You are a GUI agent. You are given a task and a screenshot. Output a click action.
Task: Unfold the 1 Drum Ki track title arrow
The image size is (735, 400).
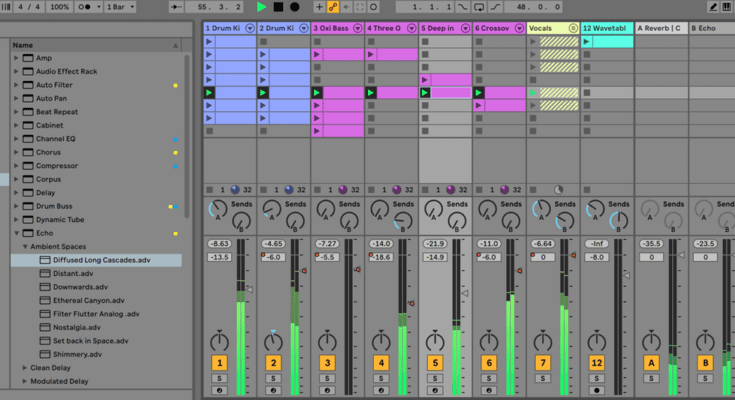tap(249, 29)
